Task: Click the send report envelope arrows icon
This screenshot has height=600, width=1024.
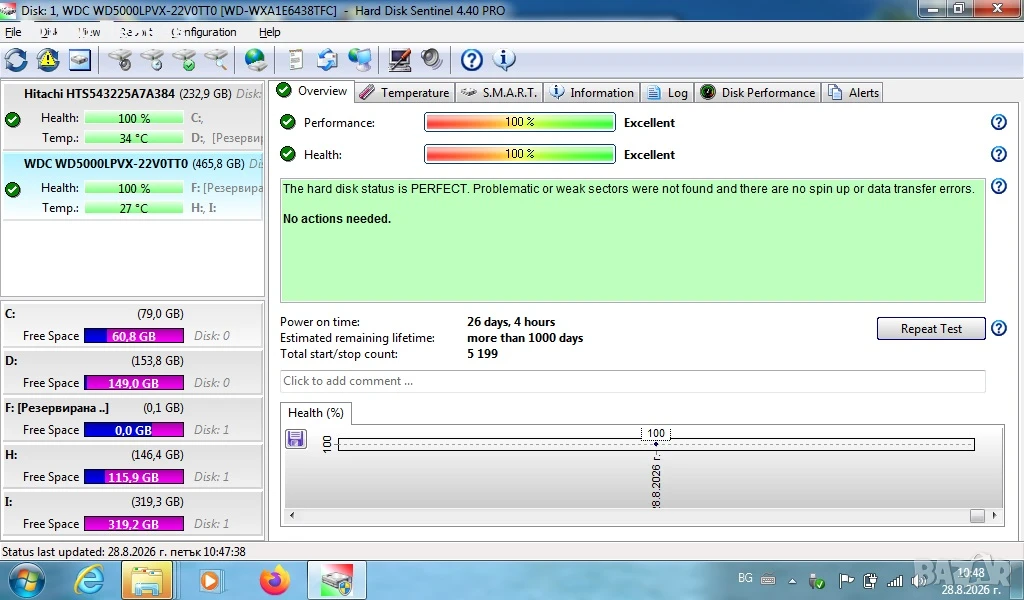Action: tap(327, 60)
